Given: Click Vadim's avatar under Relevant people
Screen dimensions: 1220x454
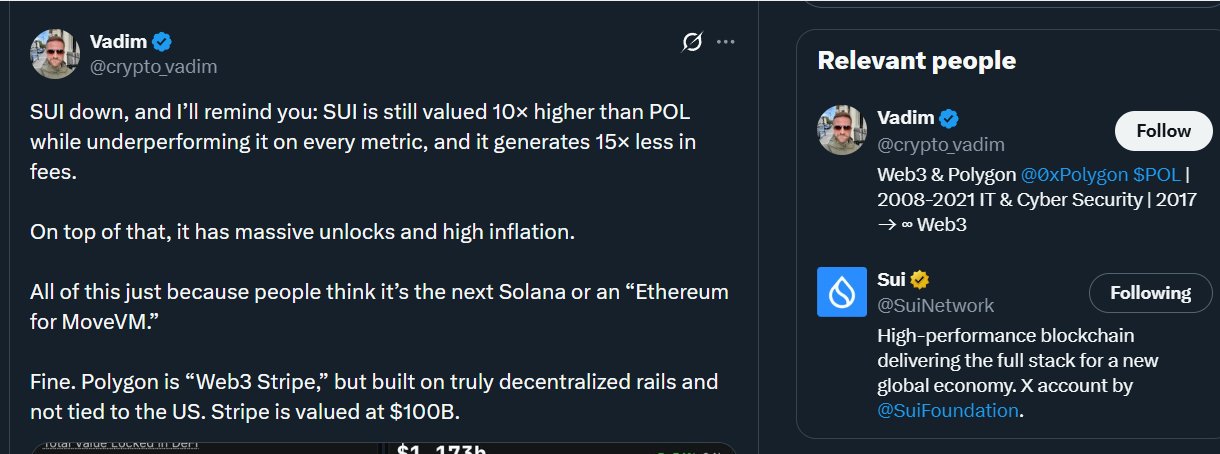Looking at the screenshot, I should click(842, 131).
